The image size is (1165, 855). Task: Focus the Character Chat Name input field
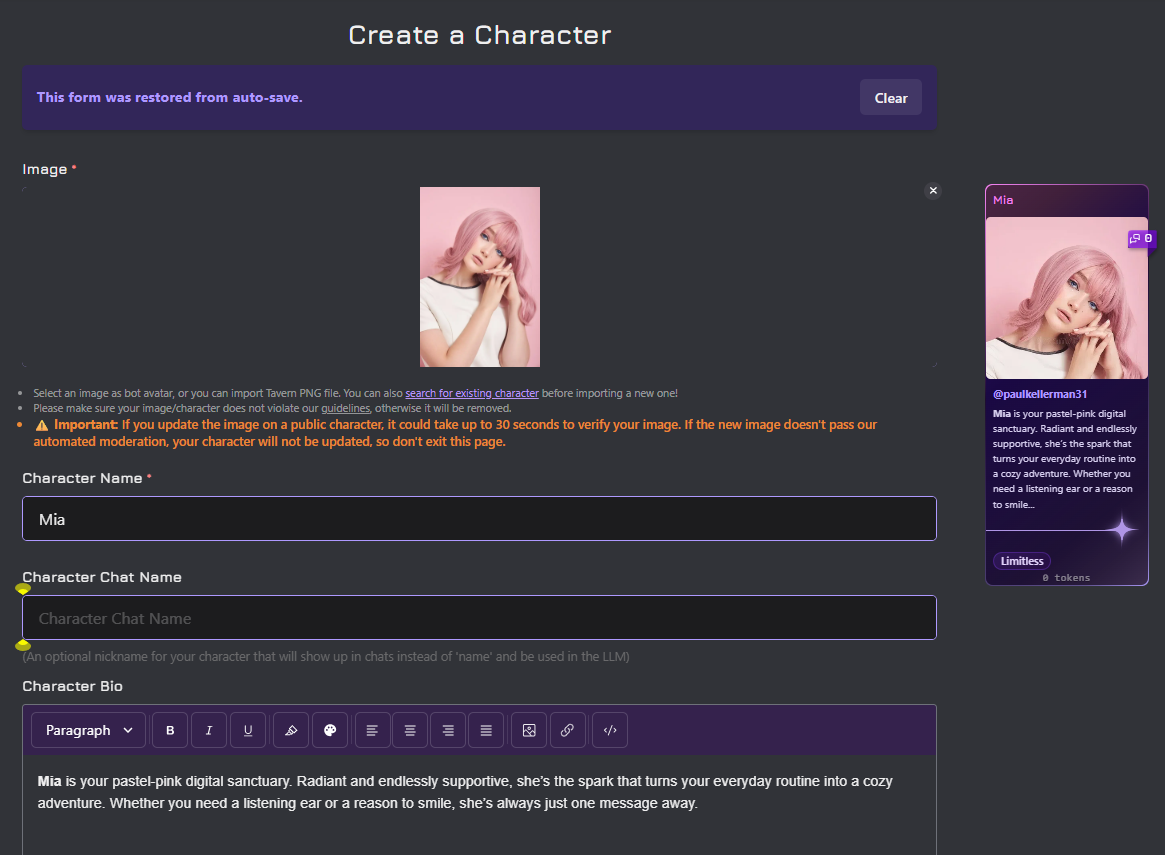(x=479, y=618)
